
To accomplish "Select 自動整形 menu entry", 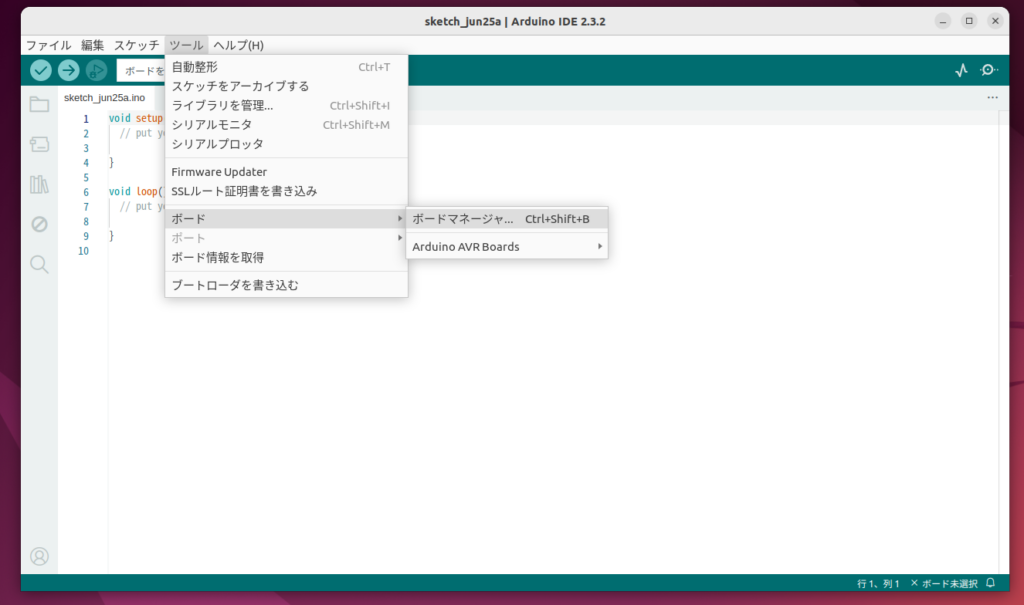I will 286,67.
